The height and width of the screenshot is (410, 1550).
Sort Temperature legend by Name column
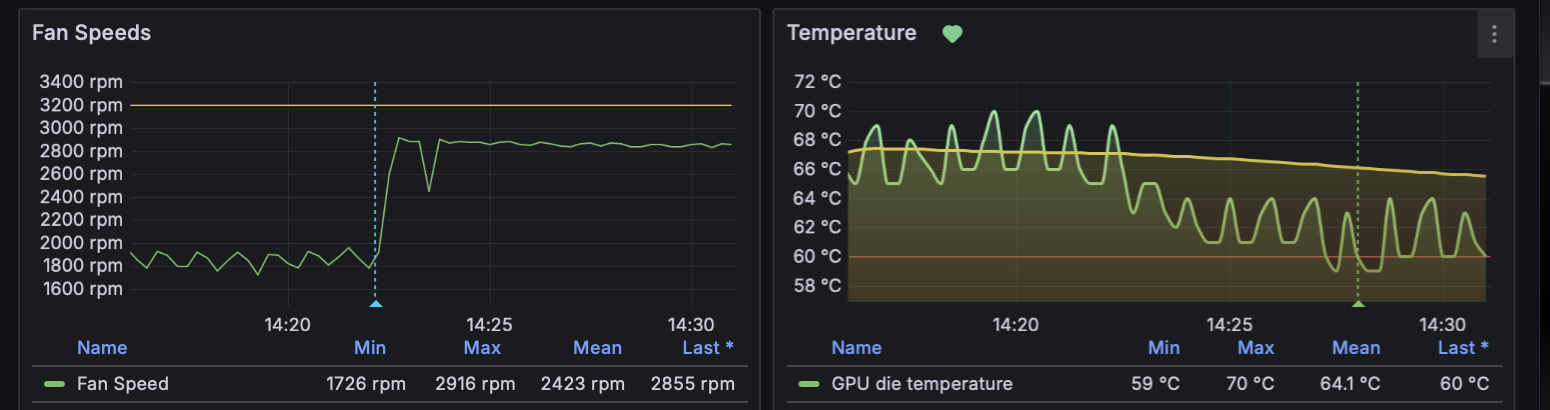point(857,348)
